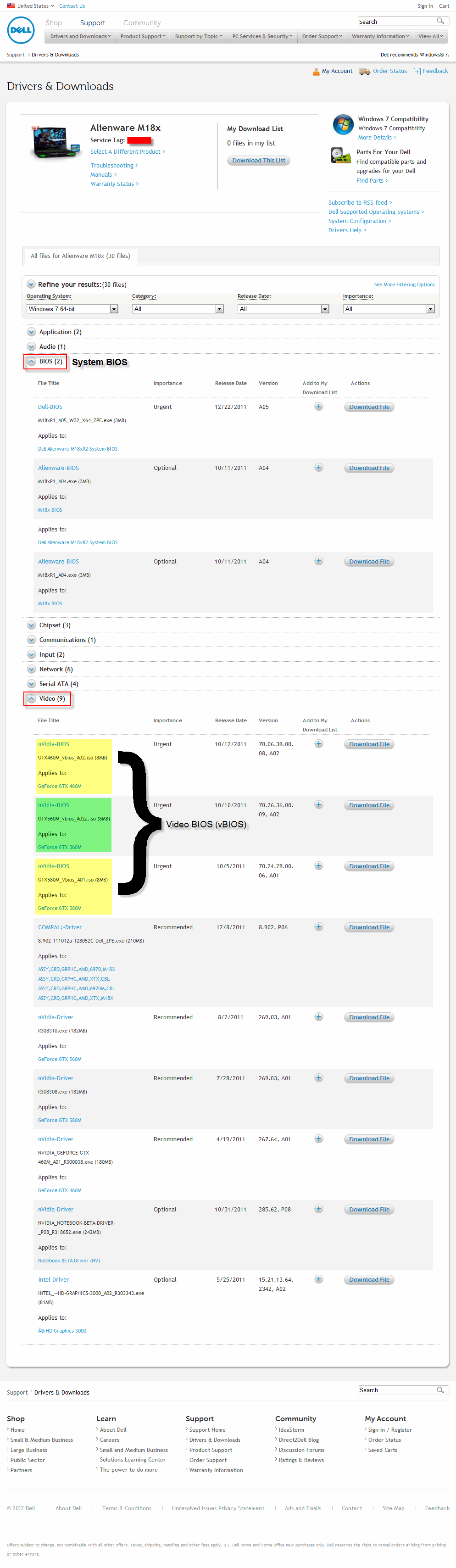Add nVidia R308310 driver to download list

click(318, 1016)
